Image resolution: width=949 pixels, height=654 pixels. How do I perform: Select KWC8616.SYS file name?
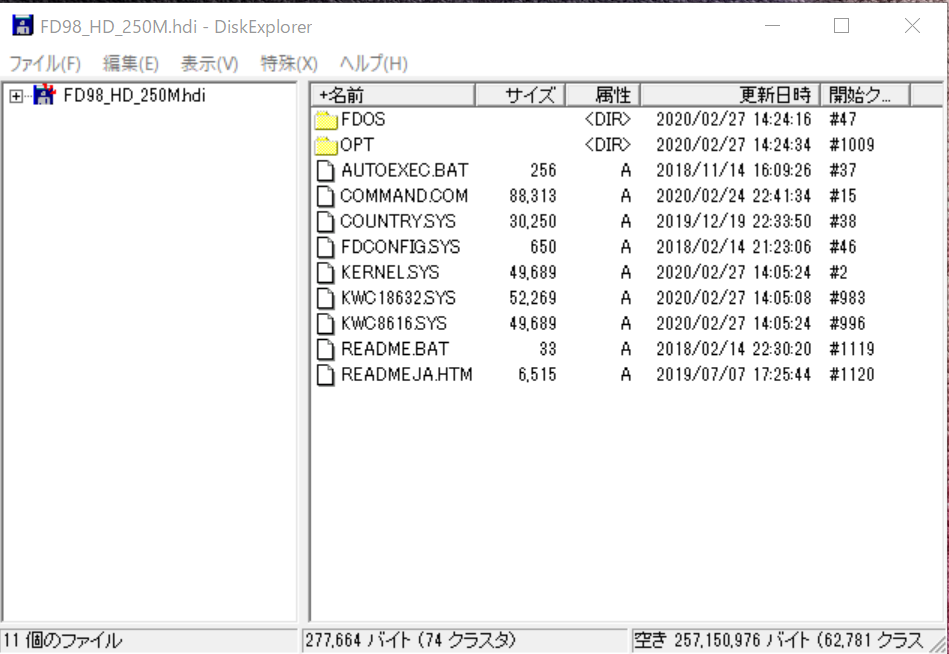point(394,324)
